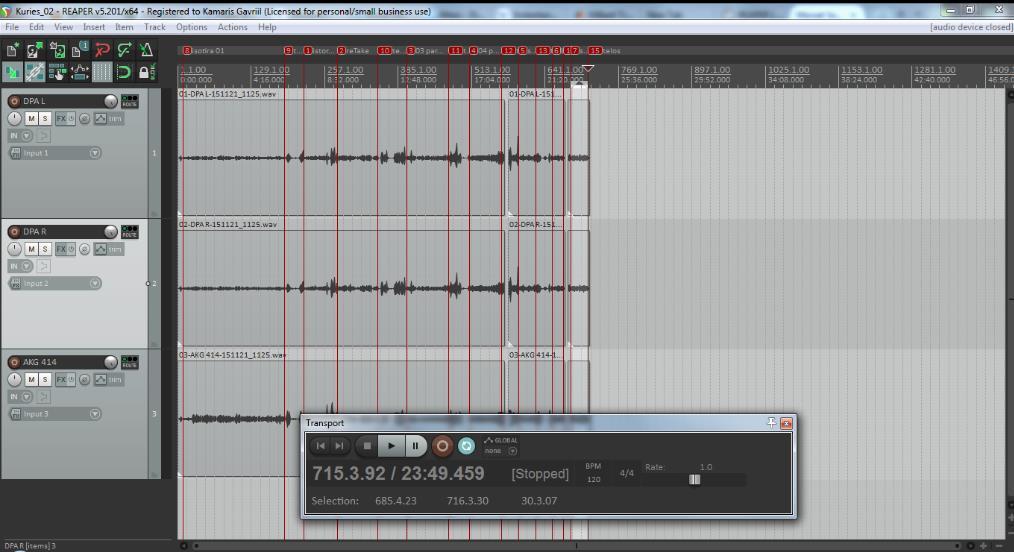Solo the DPA L track
1014x552 pixels.
point(45,118)
